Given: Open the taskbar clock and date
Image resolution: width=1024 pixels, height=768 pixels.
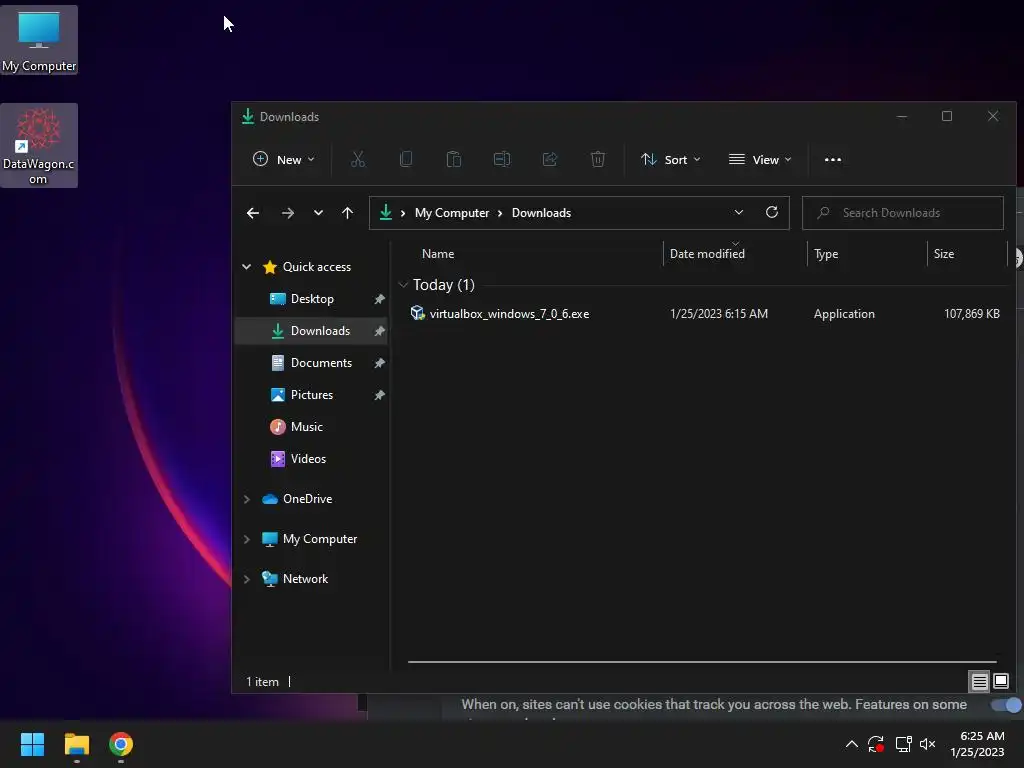Looking at the screenshot, I should (x=978, y=744).
